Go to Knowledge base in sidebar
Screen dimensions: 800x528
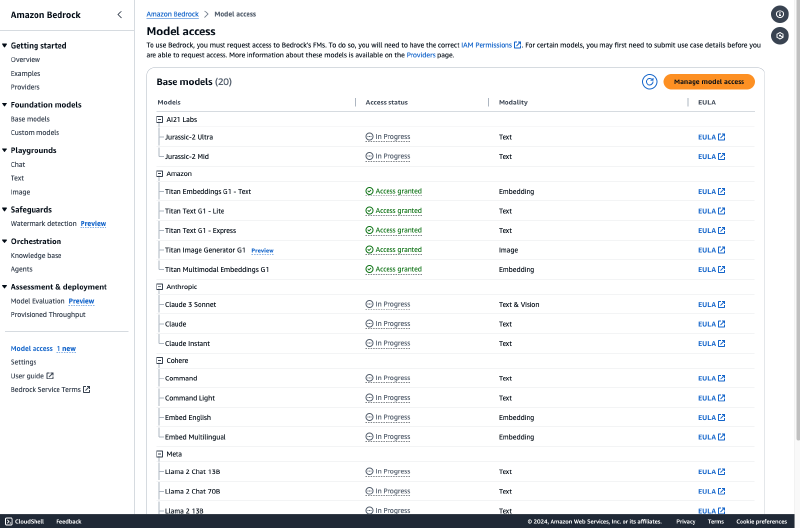click(x=36, y=255)
